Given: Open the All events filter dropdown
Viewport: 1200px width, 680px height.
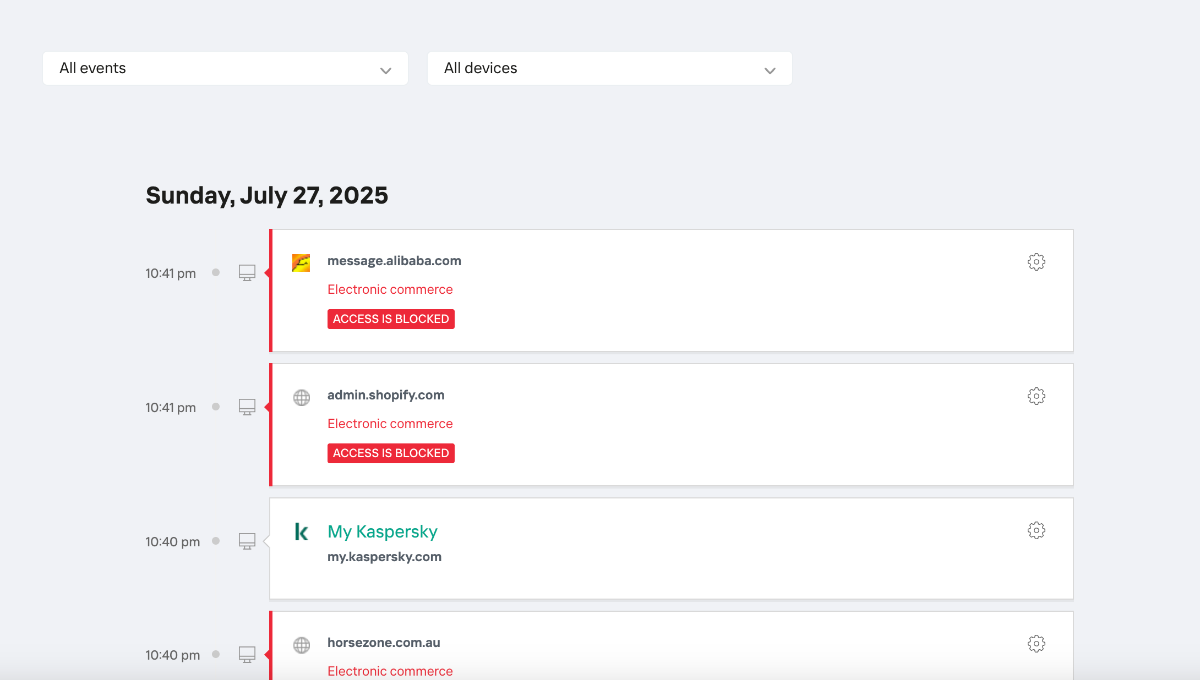Looking at the screenshot, I should (225, 68).
